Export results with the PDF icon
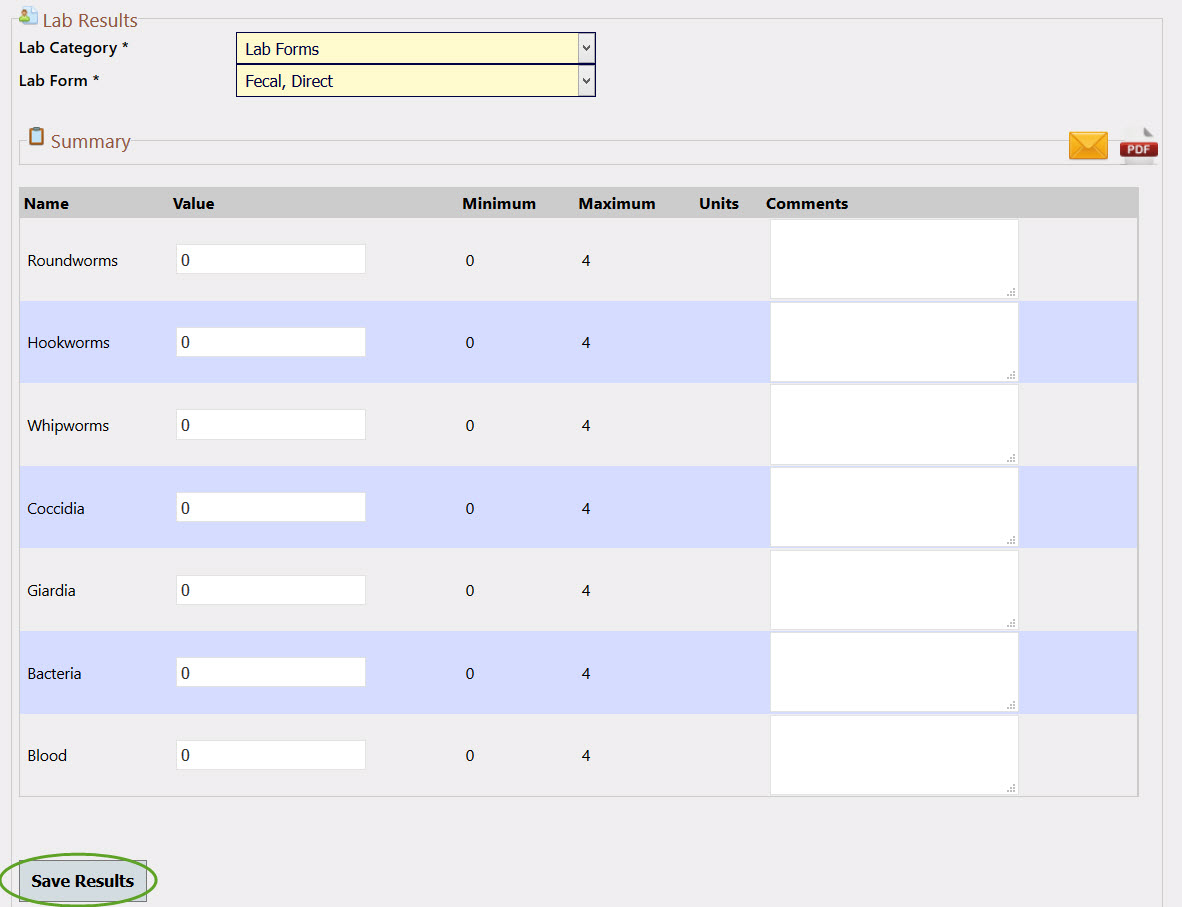The height and width of the screenshot is (907, 1182). 1138,146
